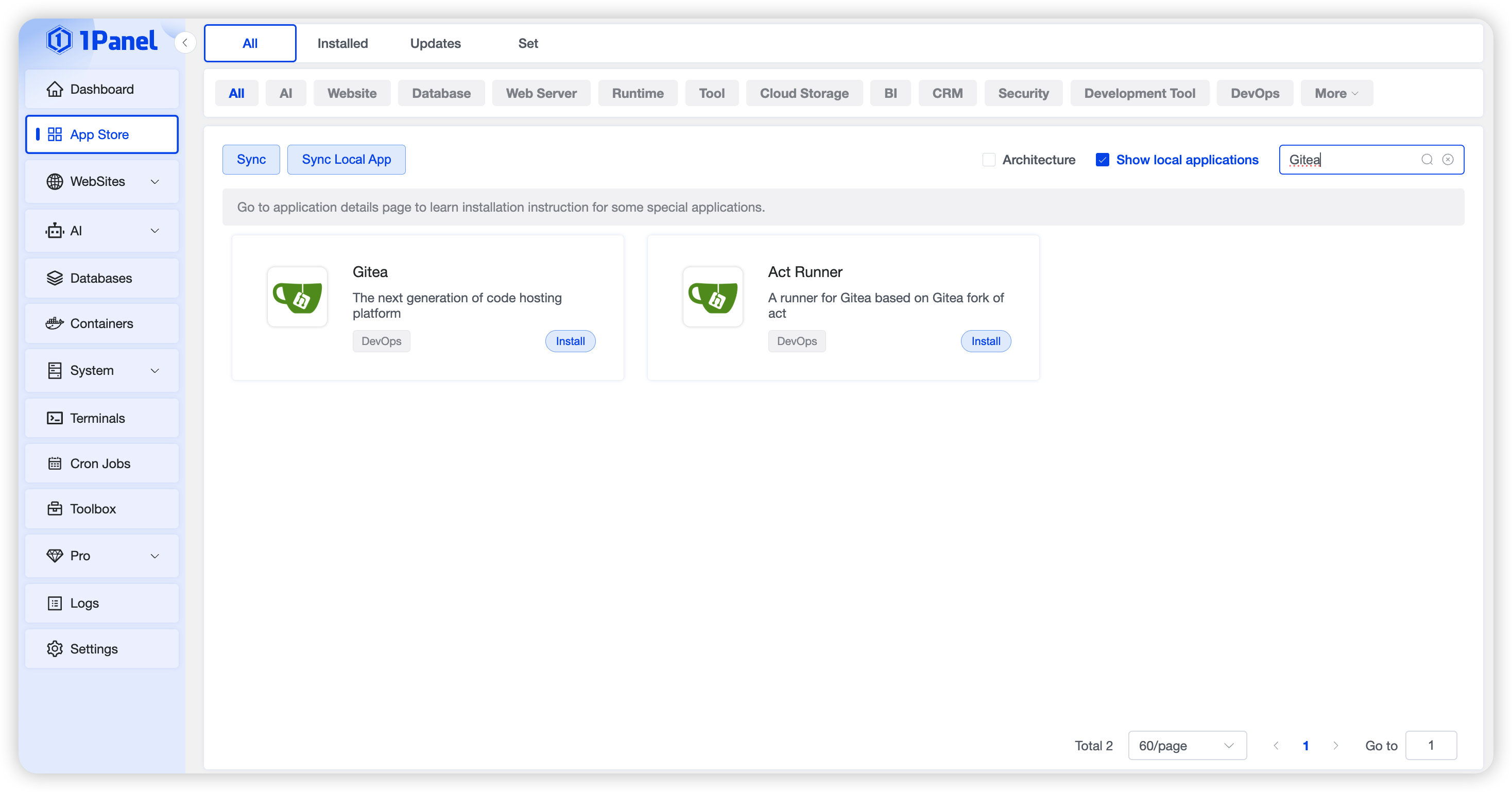The height and width of the screenshot is (792, 1512).
Task: Click the Dashboard home icon
Action: tap(55, 89)
